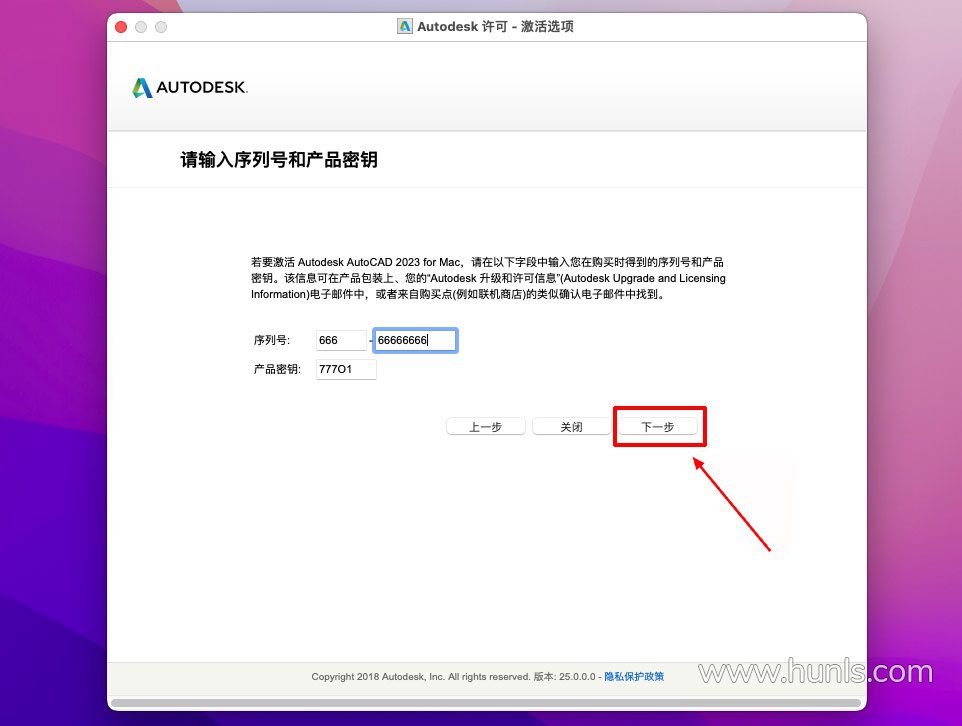Click the 关闭 (Close) button
This screenshot has width=962, height=726.
[x=571, y=427]
